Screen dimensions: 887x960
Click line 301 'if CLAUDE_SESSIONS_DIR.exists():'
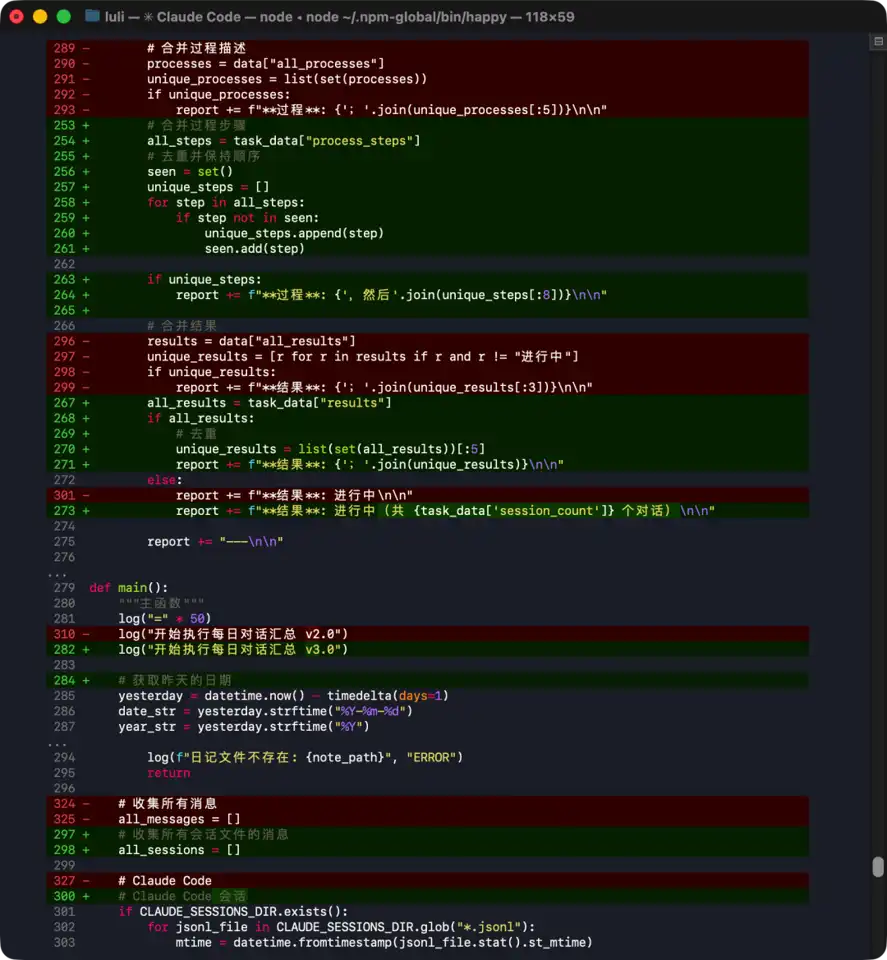coord(233,912)
